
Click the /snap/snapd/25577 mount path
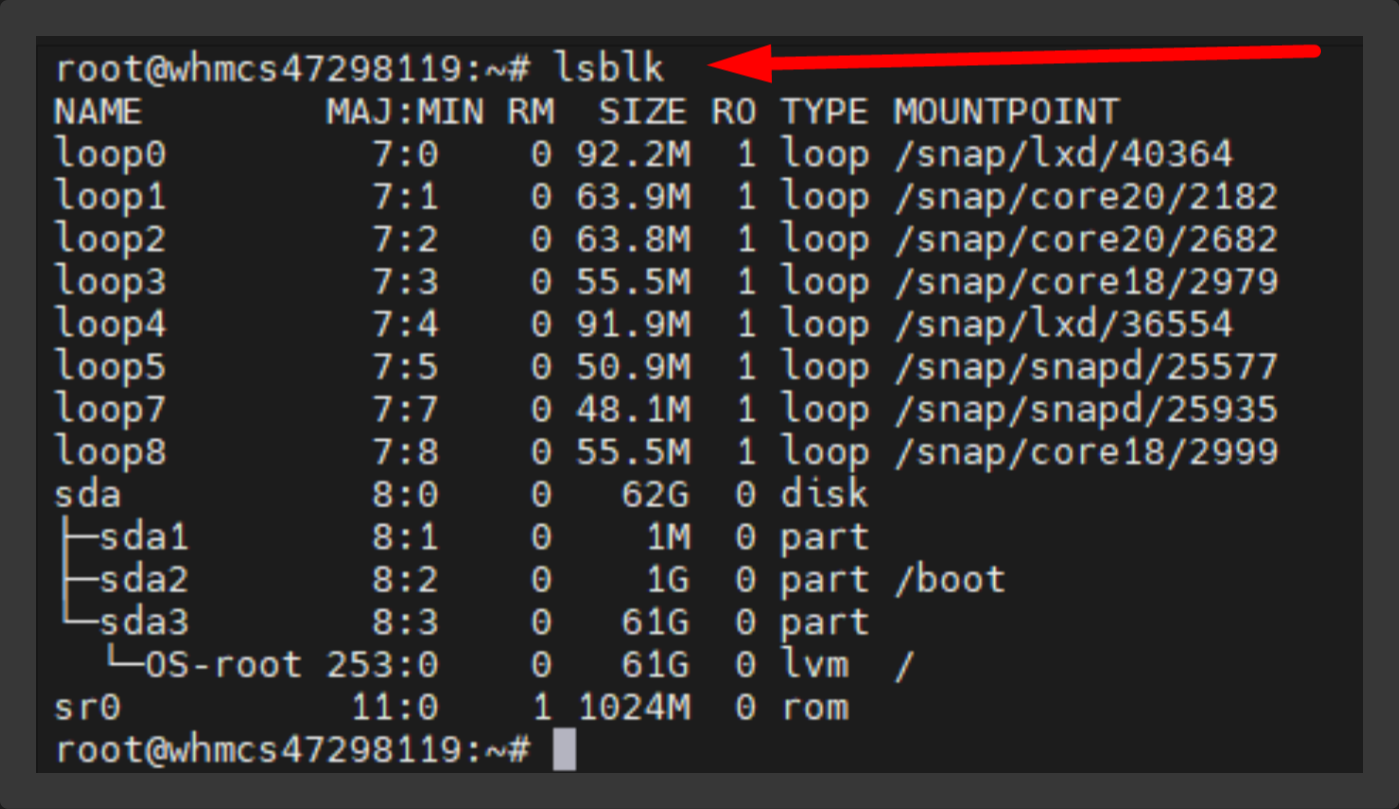point(1086,367)
